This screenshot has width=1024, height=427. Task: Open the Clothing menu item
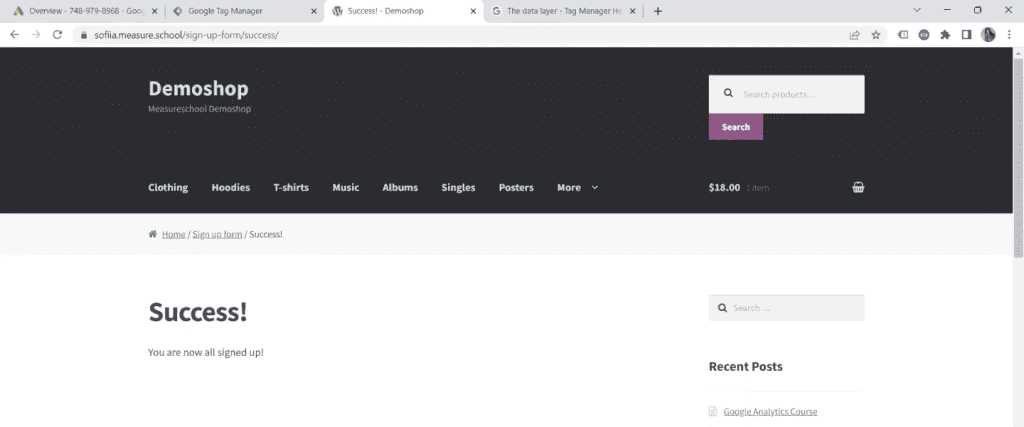[168, 187]
